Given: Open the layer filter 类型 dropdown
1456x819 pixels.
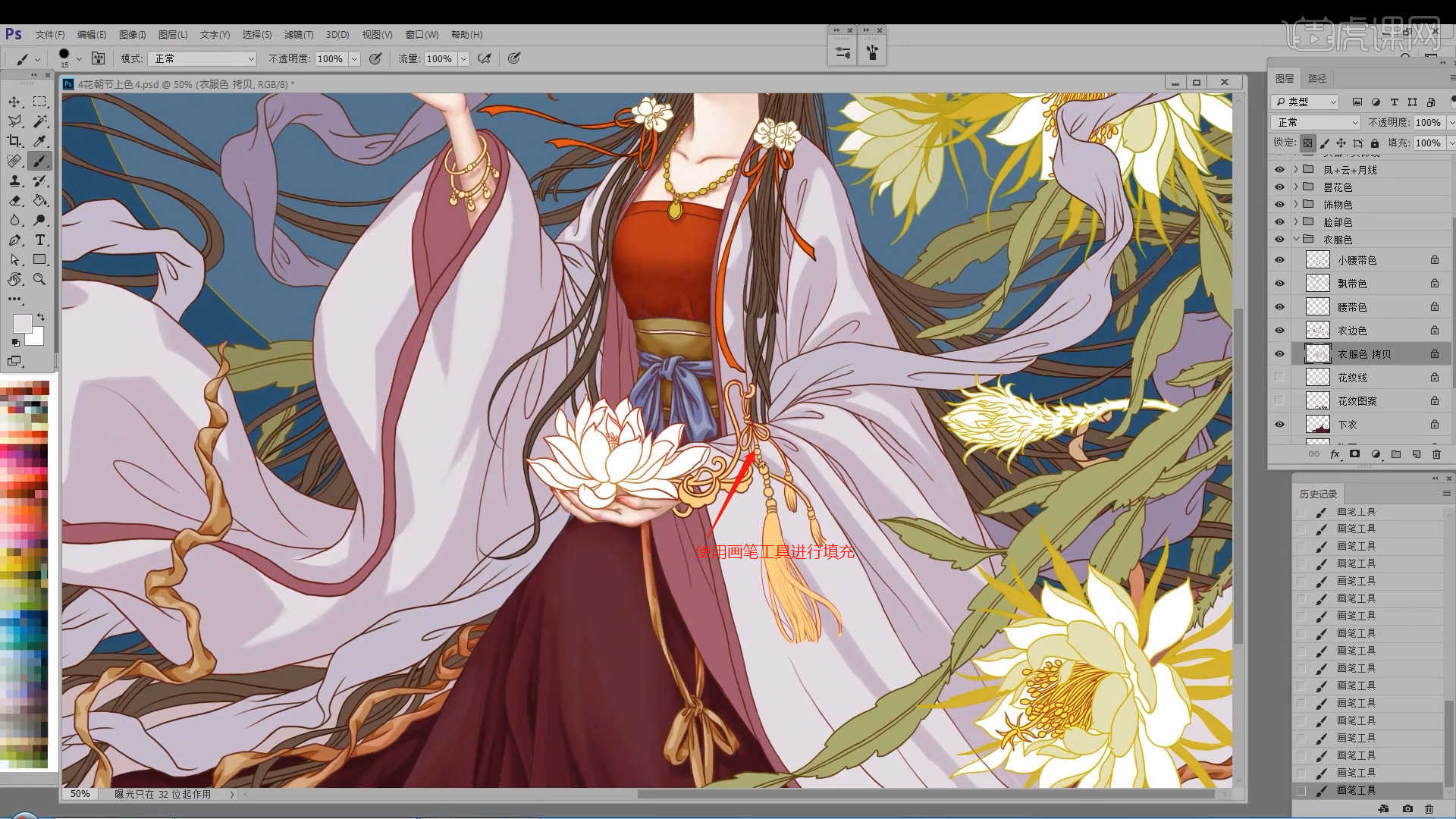Looking at the screenshot, I should pos(1306,102).
